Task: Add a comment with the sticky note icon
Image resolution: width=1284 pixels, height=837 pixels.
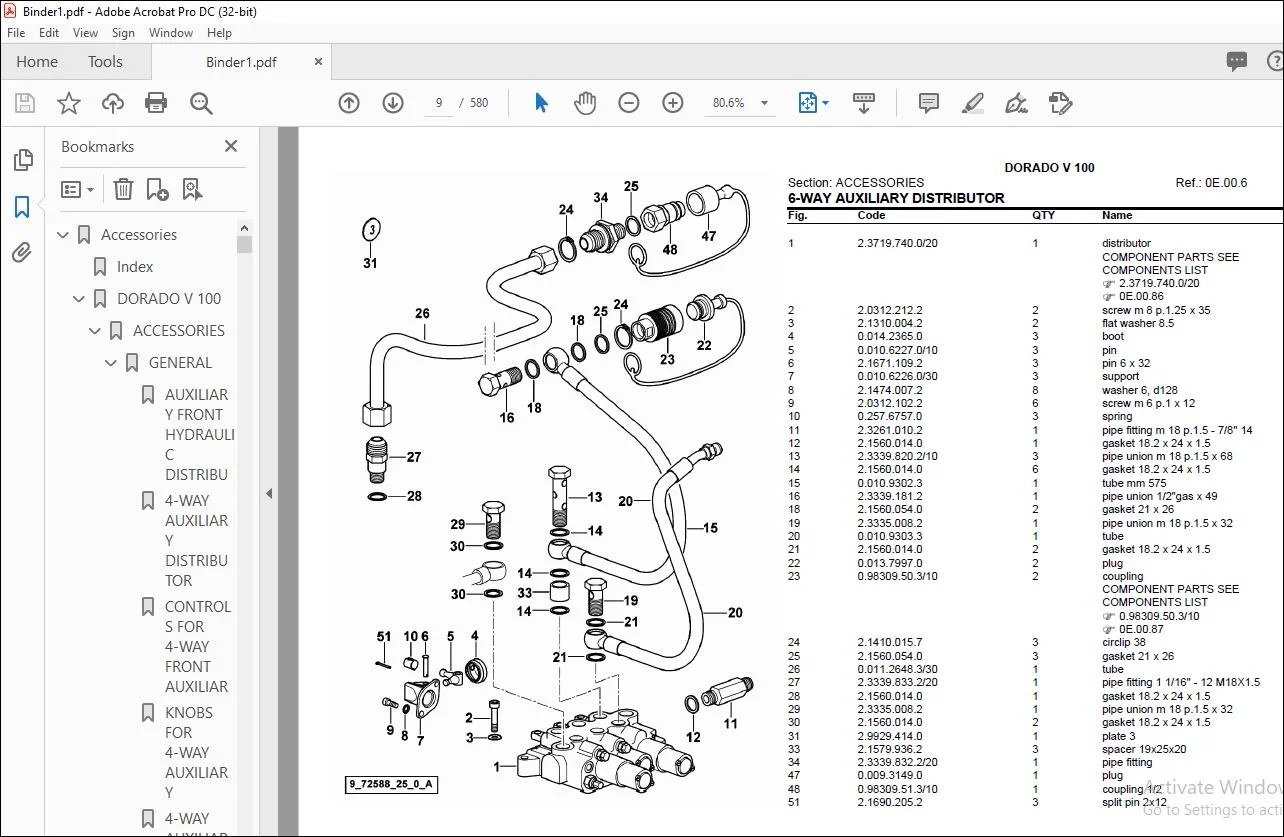Action: click(929, 103)
